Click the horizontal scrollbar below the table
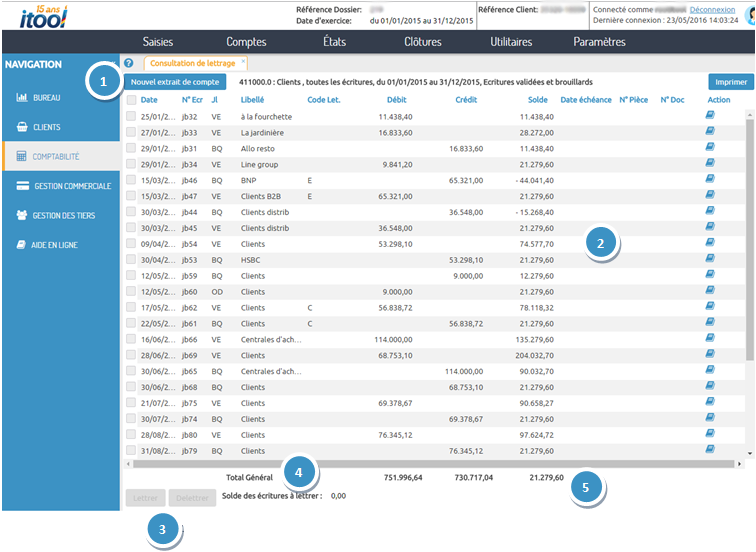 click(430, 464)
